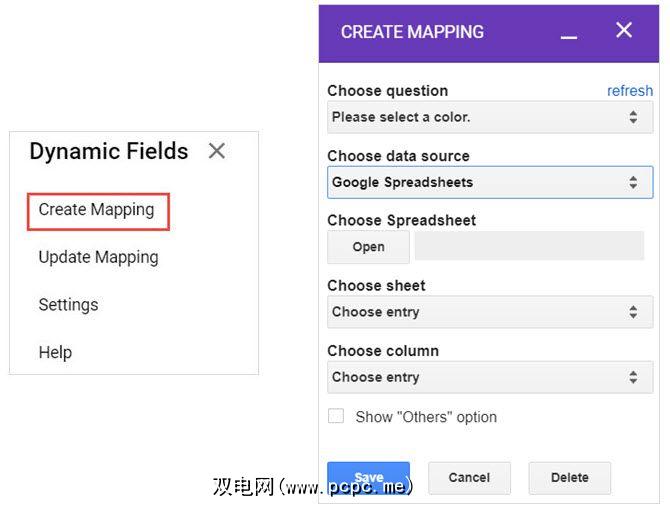Select Update Mapping from the menu
Screen dimensions: 670x510
click(98, 257)
